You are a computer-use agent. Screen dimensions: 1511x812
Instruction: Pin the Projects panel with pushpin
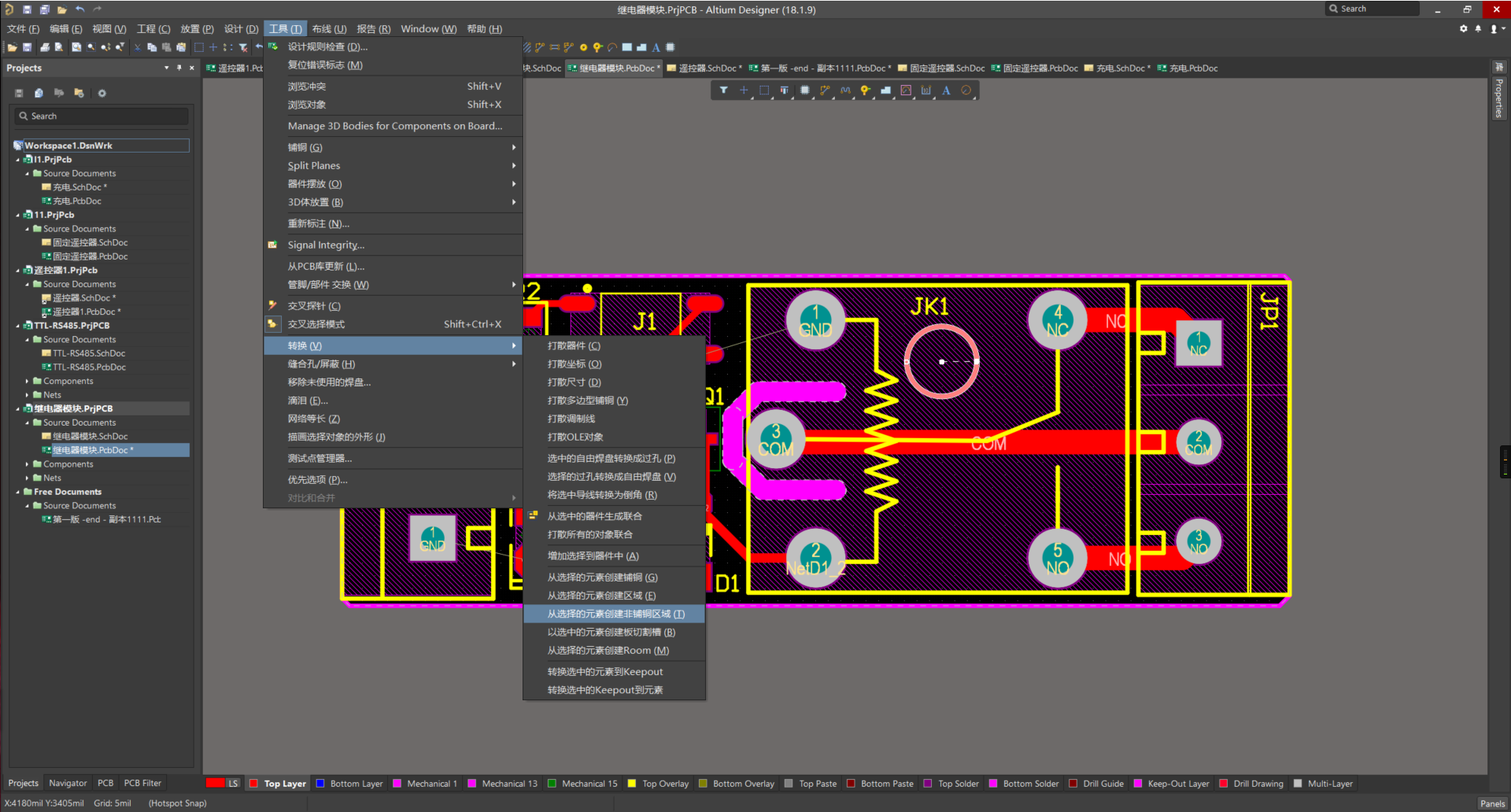(x=179, y=68)
